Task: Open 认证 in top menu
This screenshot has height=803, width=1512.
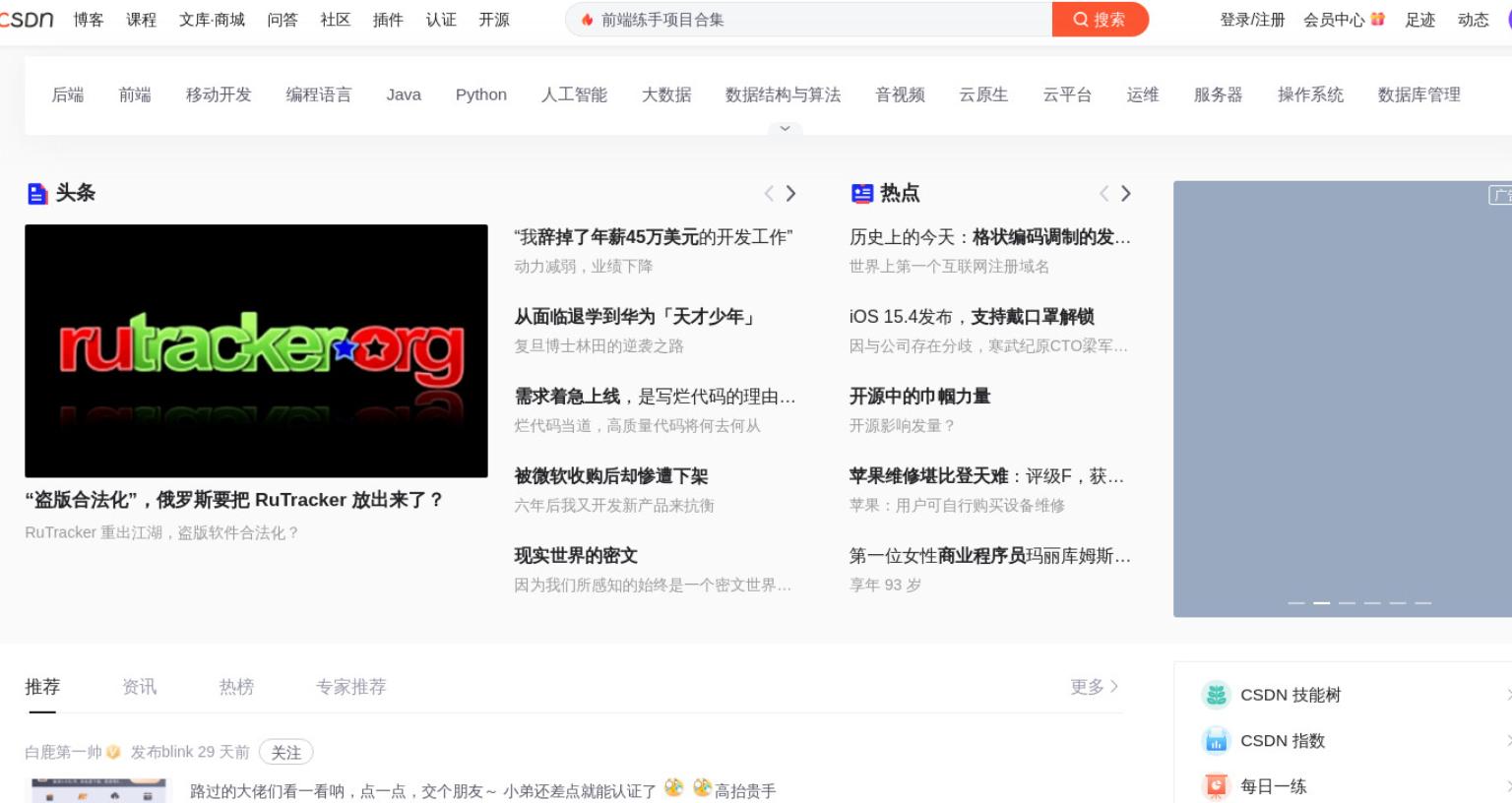Action: coord(441,20)
